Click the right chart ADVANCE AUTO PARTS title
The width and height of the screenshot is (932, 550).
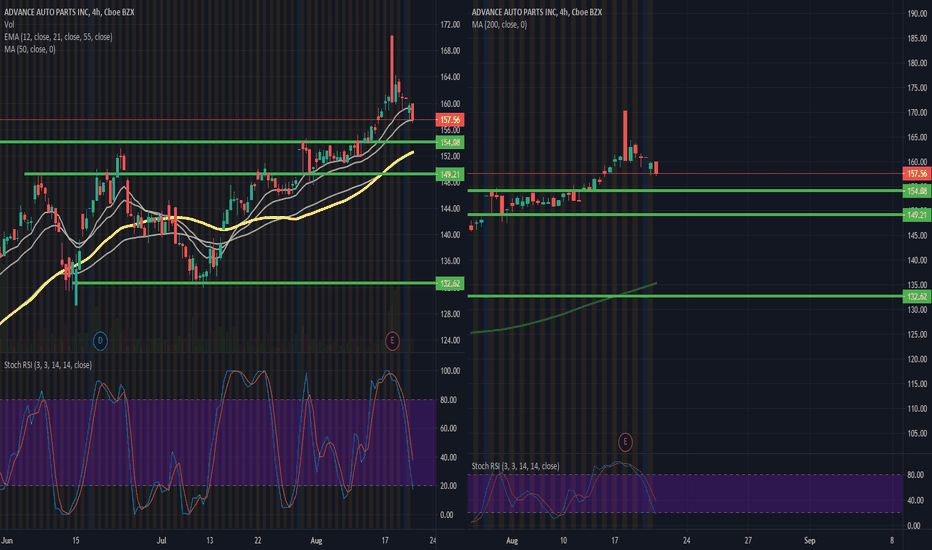click(537, 12)
